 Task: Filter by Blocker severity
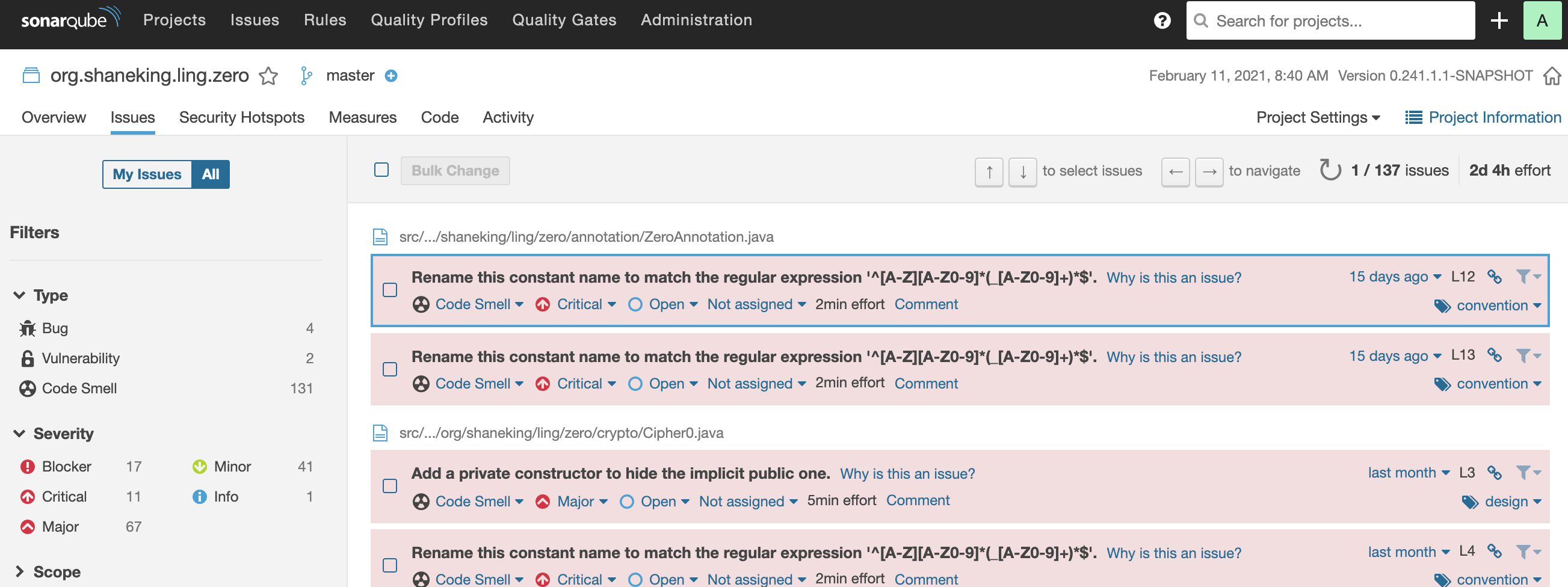click(x=81, y=467)
